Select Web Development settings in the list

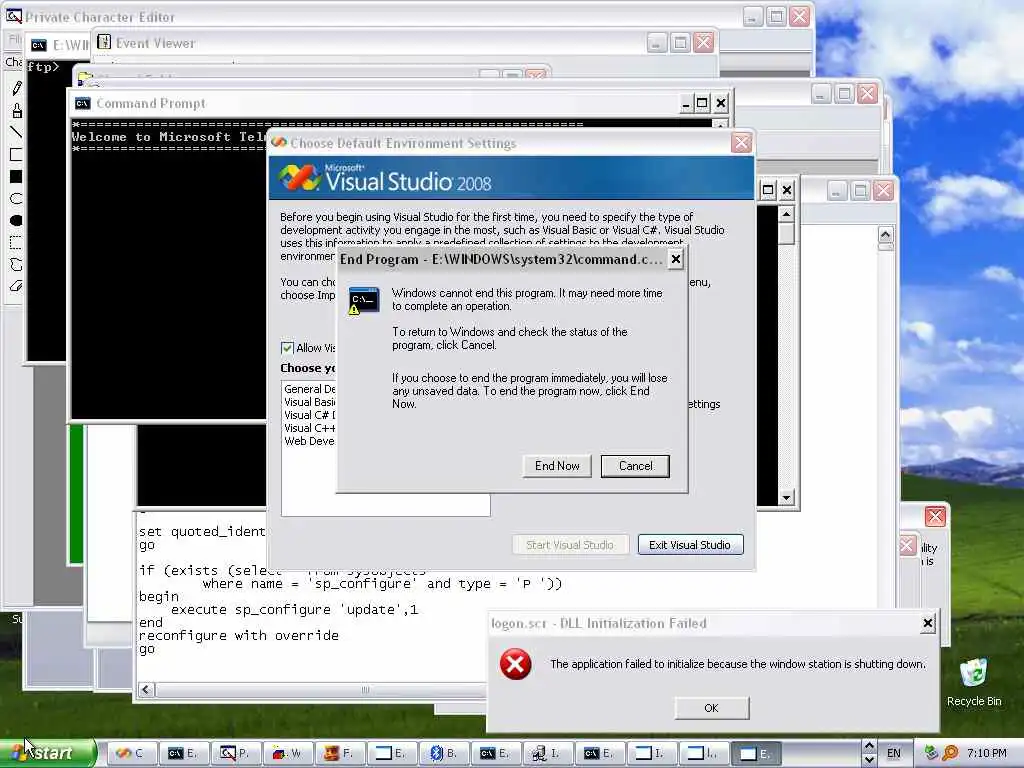point(310,441)
